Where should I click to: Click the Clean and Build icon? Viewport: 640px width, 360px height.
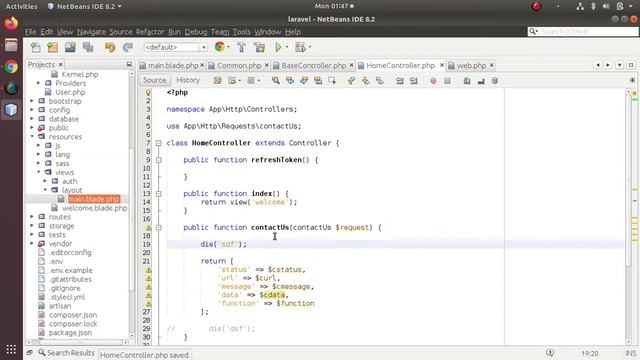(x=259, y=47)
